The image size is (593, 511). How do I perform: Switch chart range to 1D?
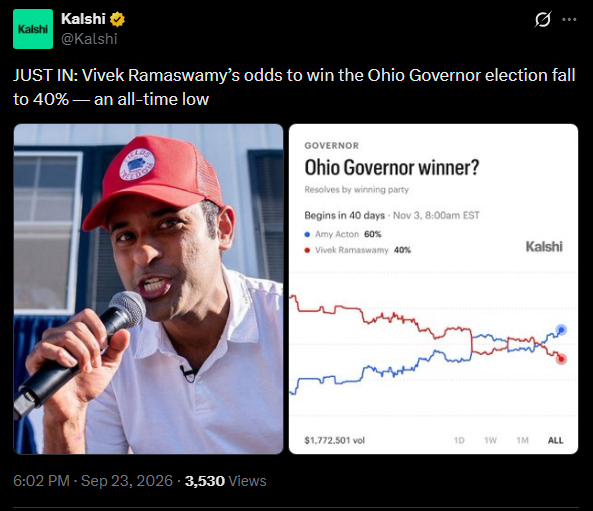(459, 440)
